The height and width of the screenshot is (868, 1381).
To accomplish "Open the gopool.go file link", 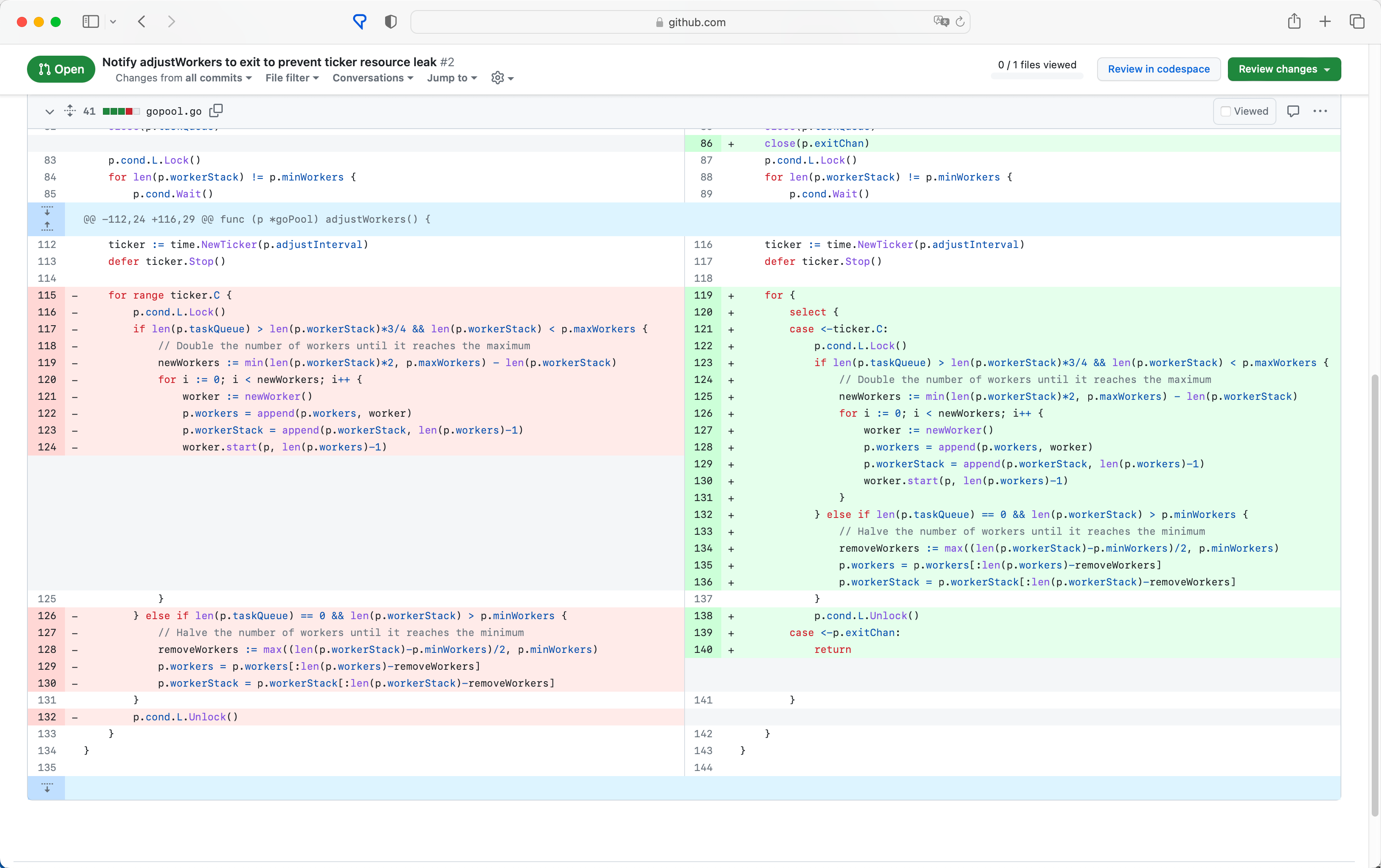I will [174, 111].
